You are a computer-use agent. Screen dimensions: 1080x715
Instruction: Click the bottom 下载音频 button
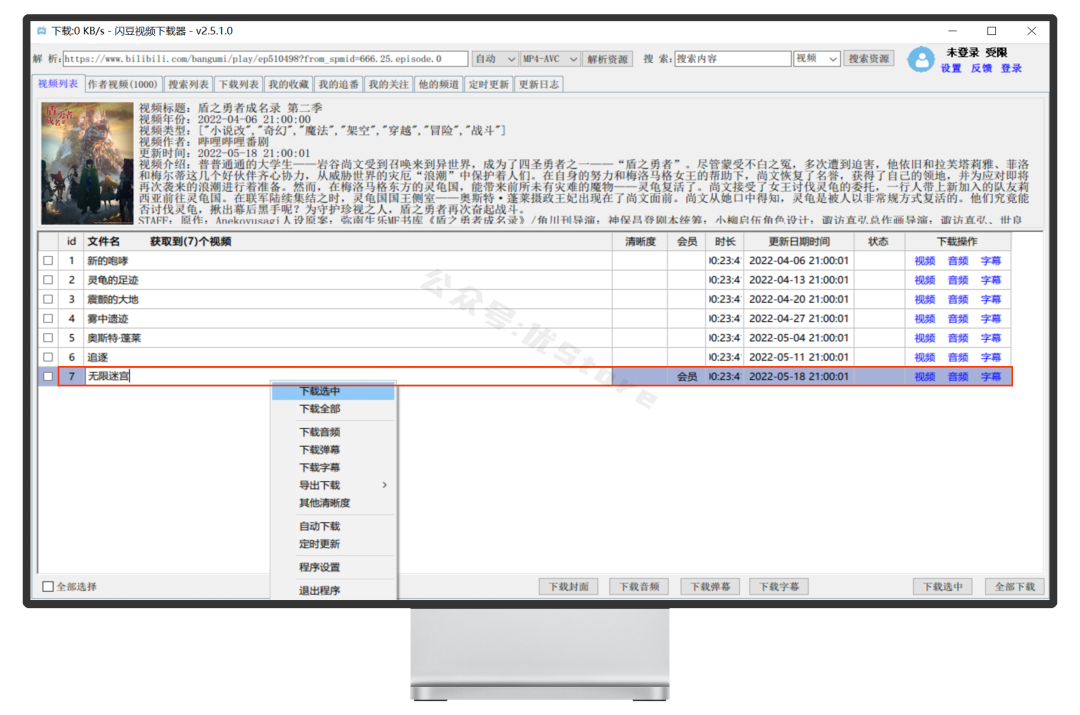[x=638, y=587]
